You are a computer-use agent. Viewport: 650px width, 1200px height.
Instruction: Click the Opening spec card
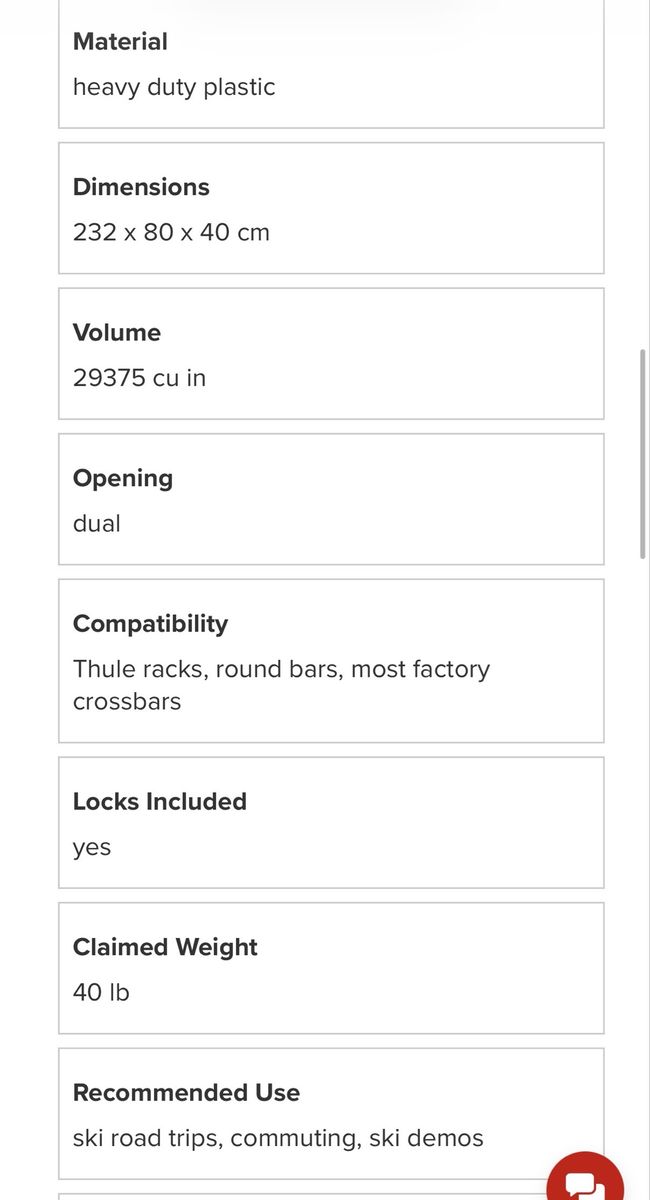pos(331,499)
